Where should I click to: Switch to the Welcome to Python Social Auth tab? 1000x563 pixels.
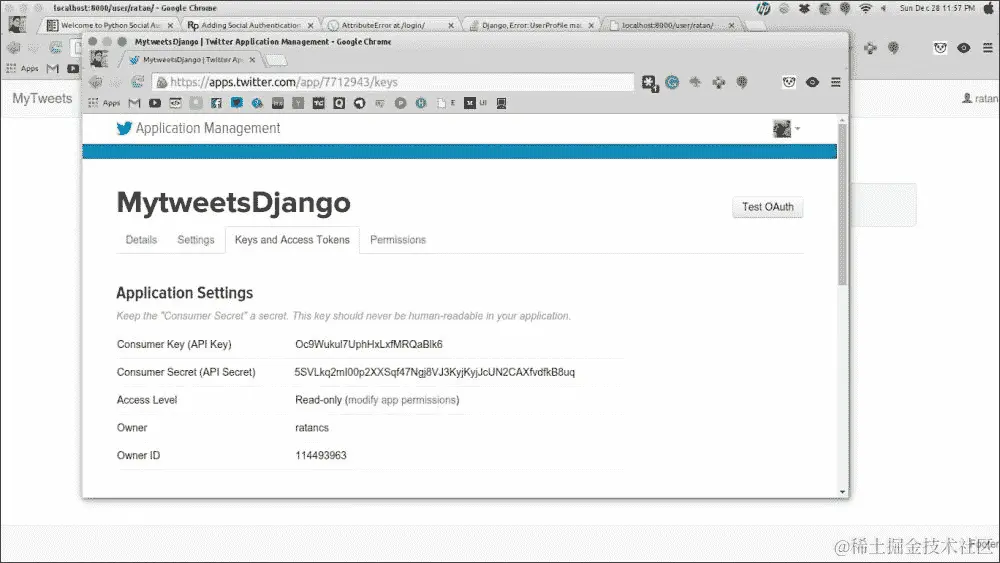pyautogui.click(x=111, y=26)
